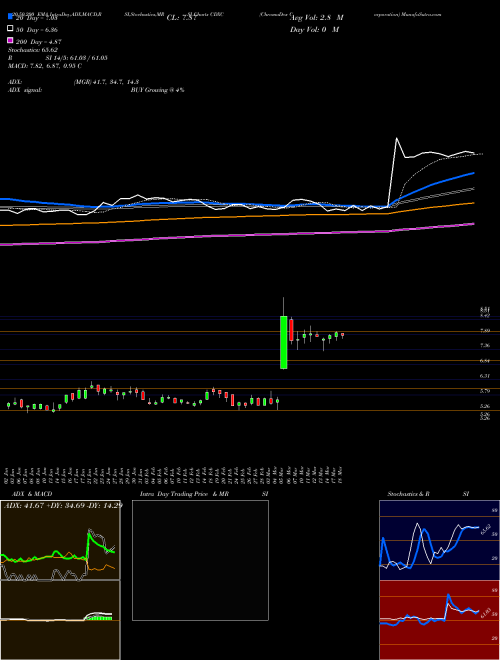Screen dimensions: 500x660
Task: Click the 7.89 price axis label
Action: coord(485,331)
